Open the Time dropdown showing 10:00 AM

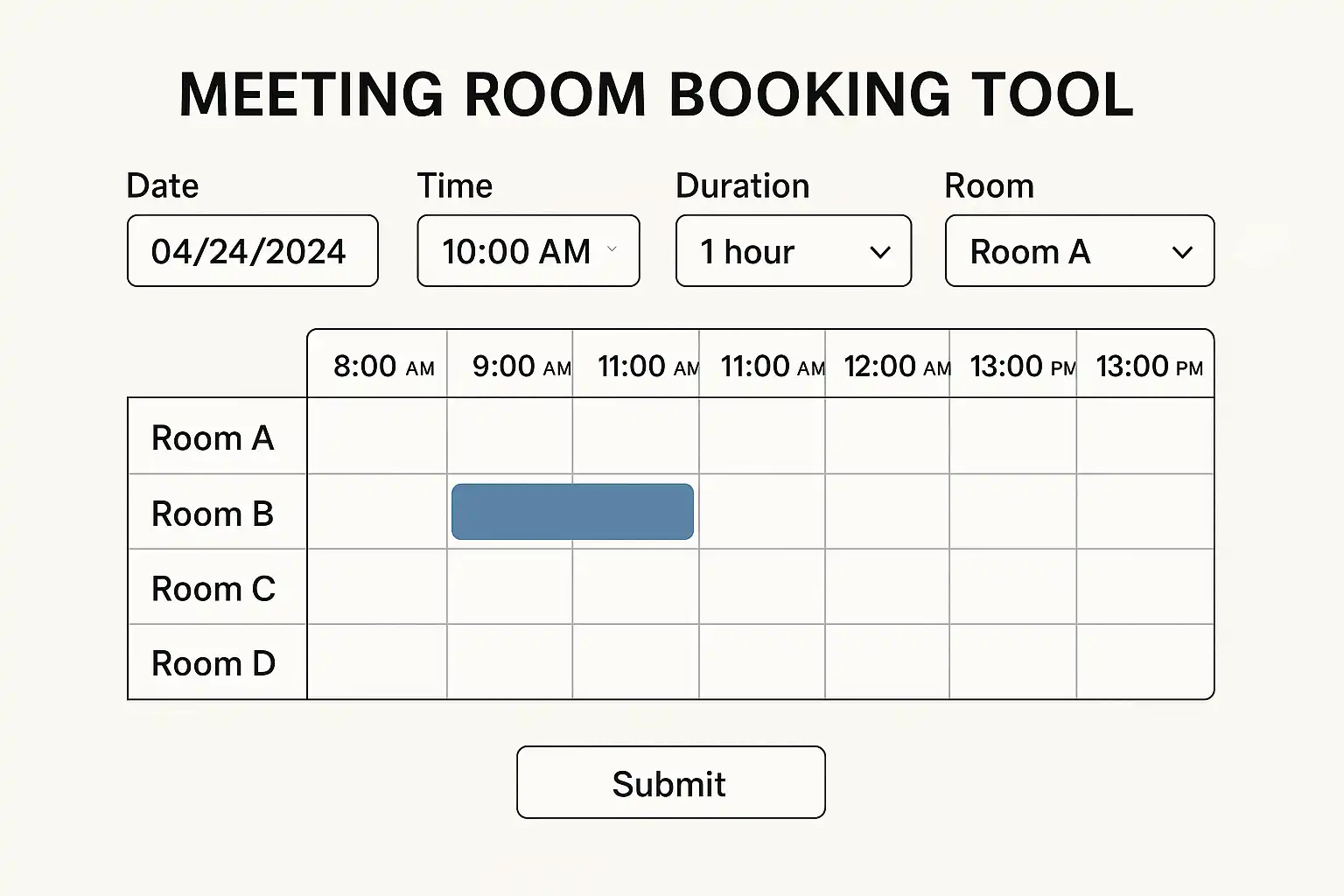pyautogui.click(x=528, y=251)
